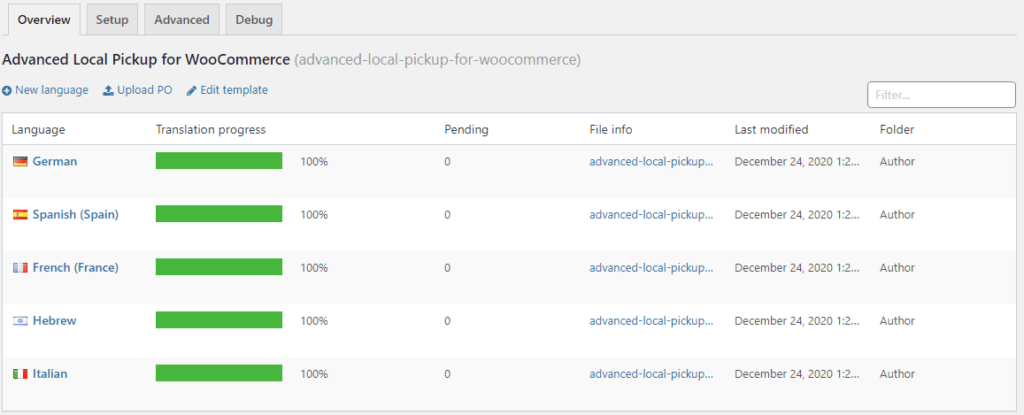The image size is (1024, 415).
Task: Click the French flag icon
Action: (x=20, y=268)
